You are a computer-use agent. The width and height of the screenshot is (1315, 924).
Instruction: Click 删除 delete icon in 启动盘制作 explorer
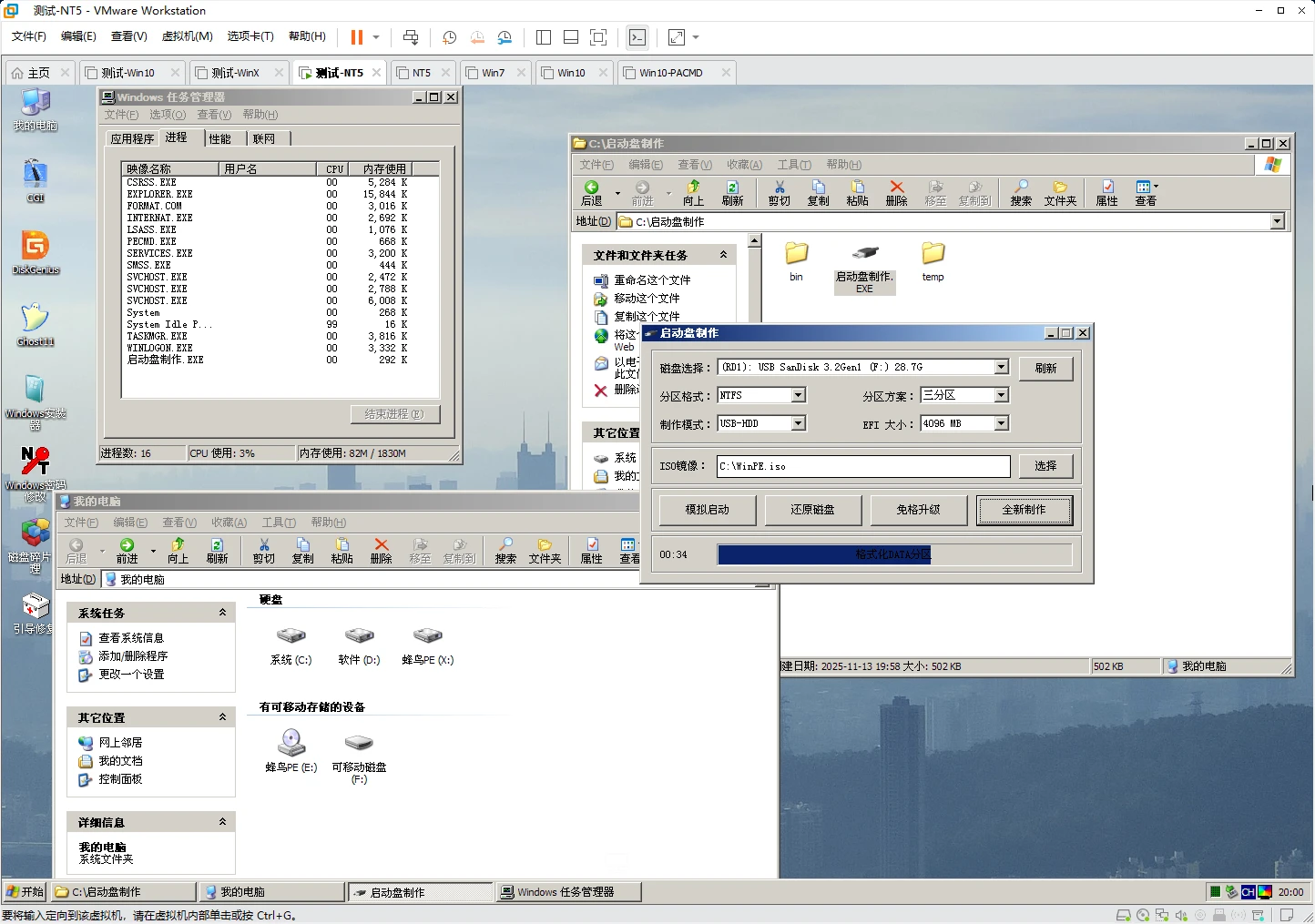tap(897, 193)
